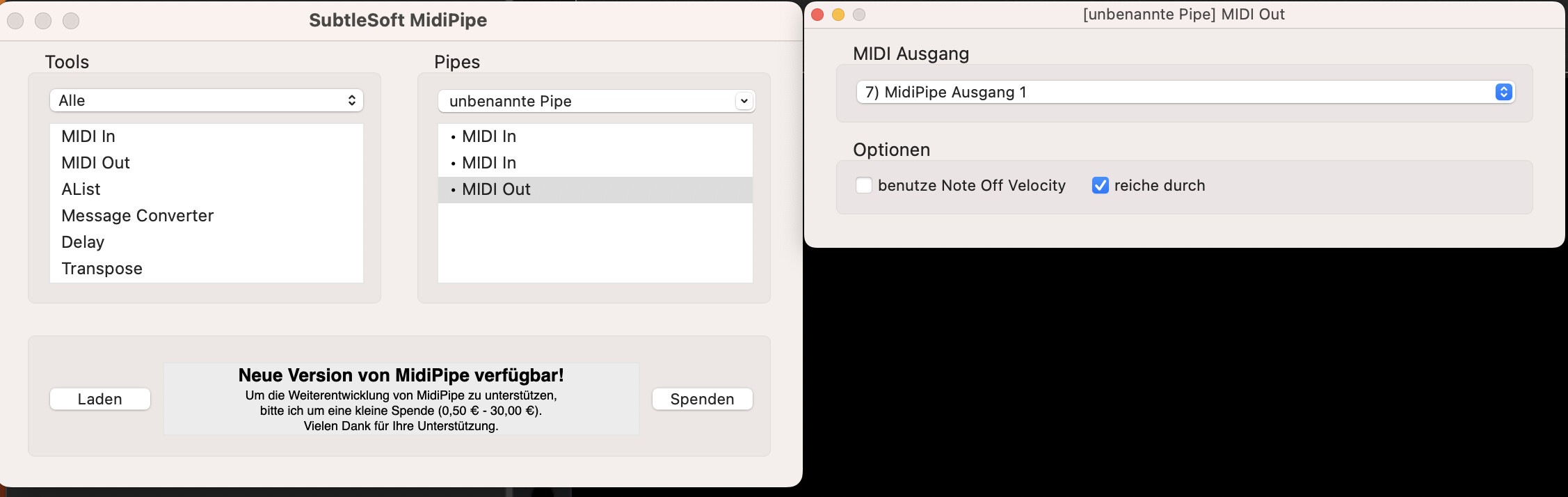Close the MIDI Out settings window
Viewport: 1568px width, 497px height.
tap(818, 15)
